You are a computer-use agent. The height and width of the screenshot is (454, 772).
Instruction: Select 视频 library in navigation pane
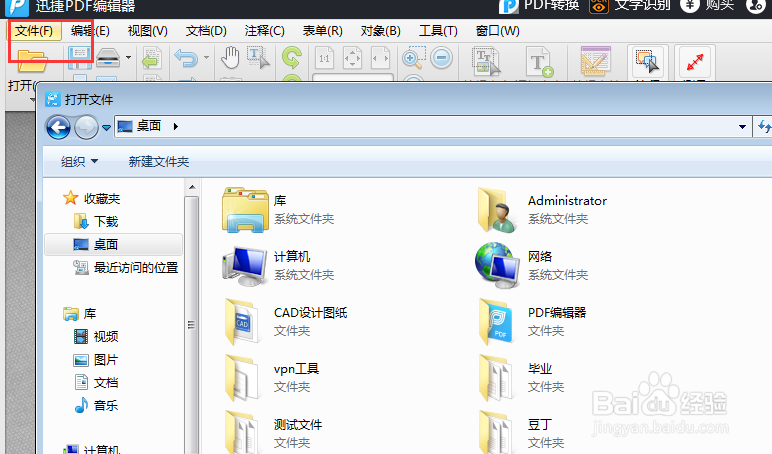96,337
